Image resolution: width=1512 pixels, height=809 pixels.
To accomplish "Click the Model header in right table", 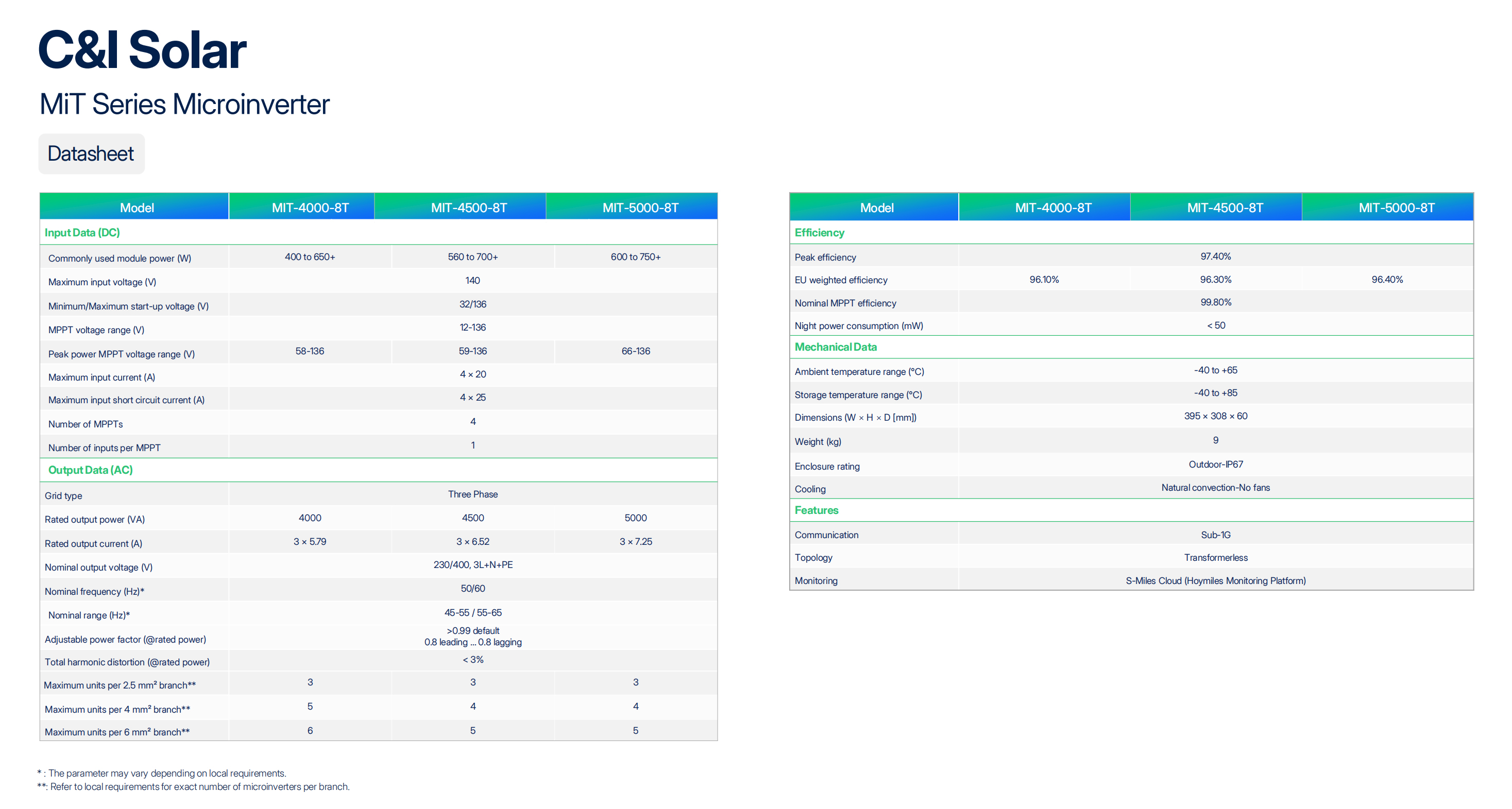I will click(876, 208).
